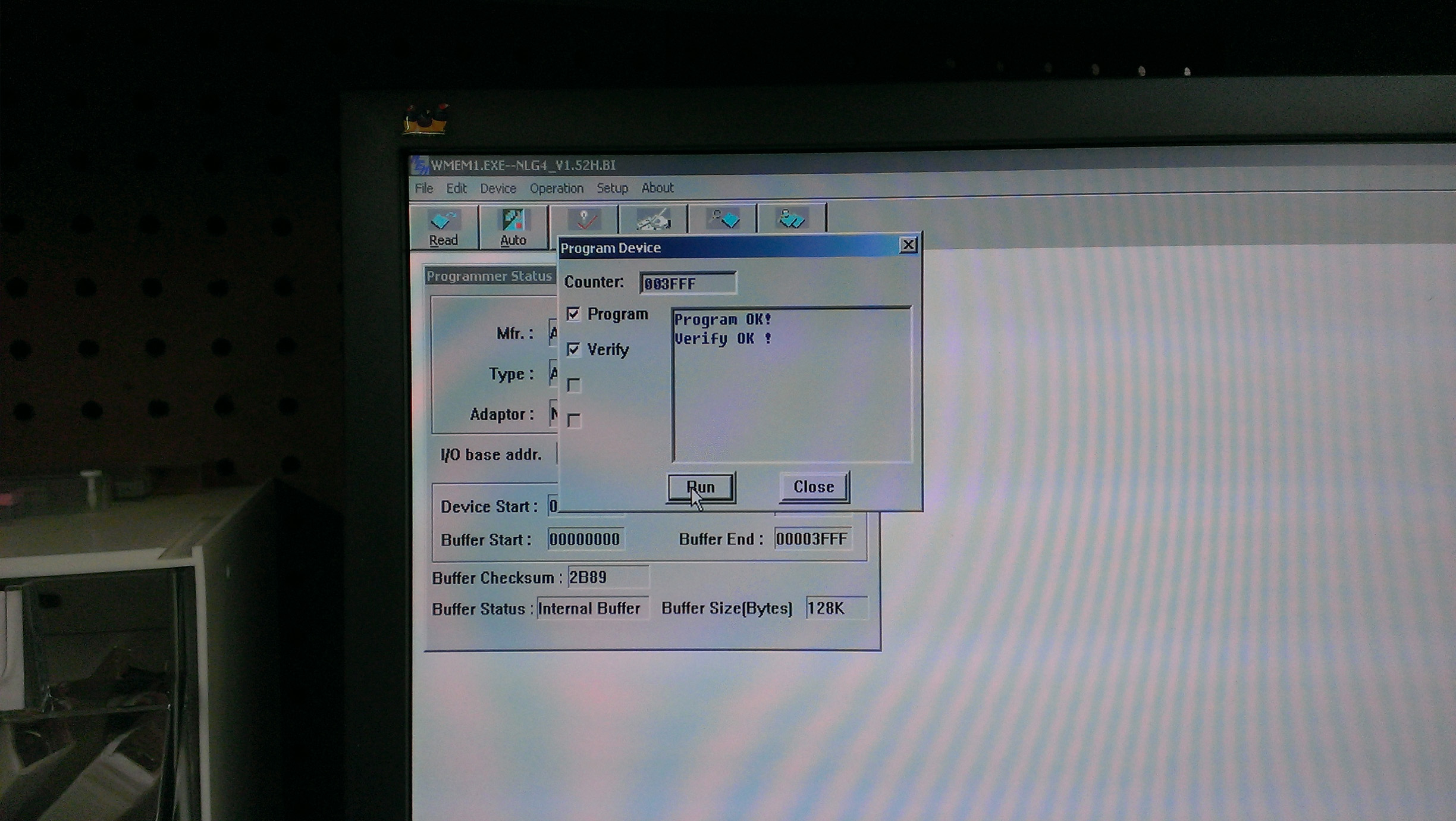Uncheck the Program checkbox
Image resolution: width=1456 pixels, height=821 pixels.
click(x=573, y=314)
